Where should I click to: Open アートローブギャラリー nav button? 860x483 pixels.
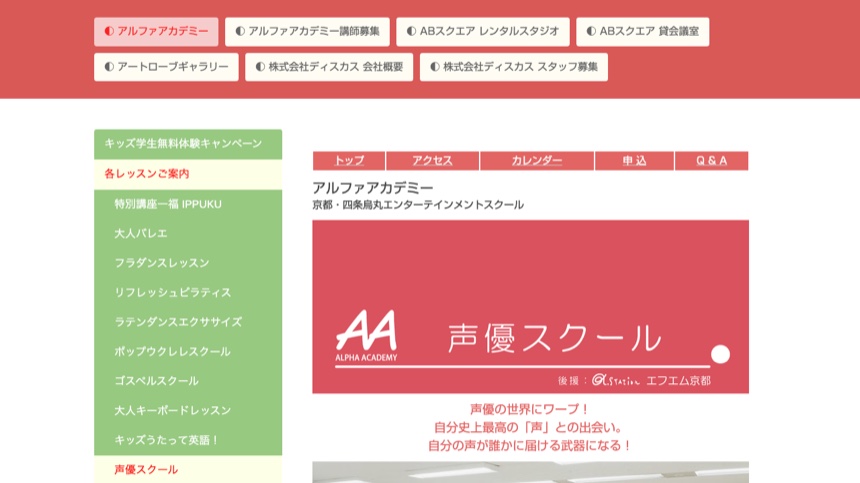166,67
